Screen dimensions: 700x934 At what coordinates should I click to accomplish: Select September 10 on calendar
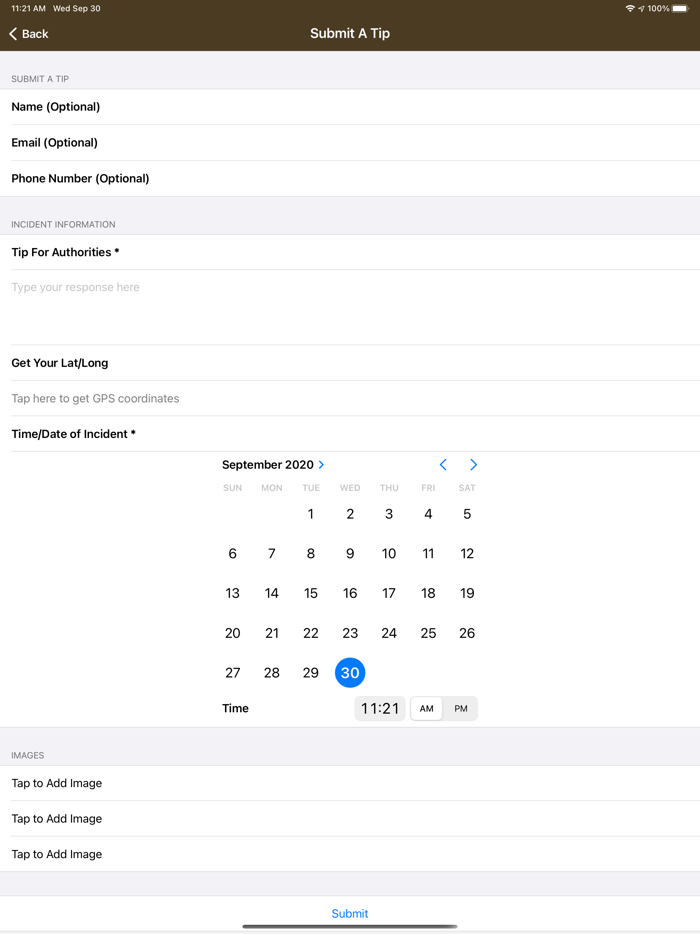tap(389, 553)
